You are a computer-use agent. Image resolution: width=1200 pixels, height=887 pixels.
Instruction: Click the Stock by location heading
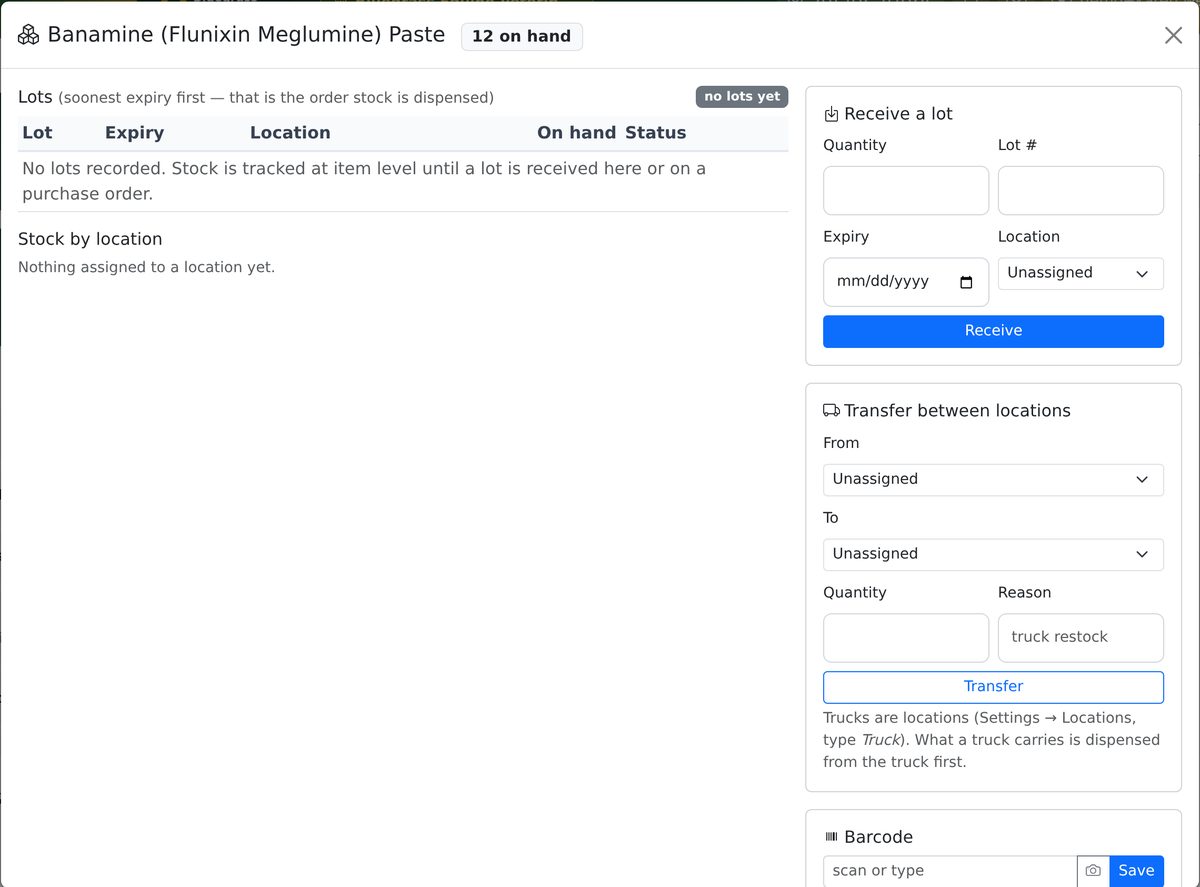point(90,239)
